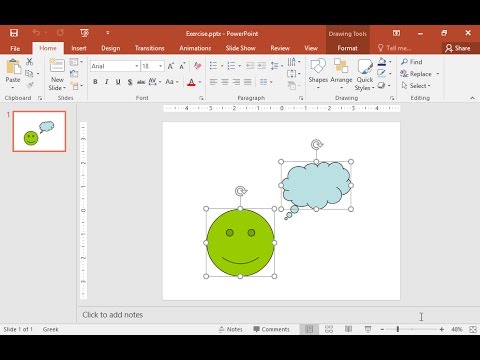Viewport: 480px width, 360px height.
Task: Open the Section dropdown in Slides group
Action: pyautogui.click(x=76, y=86)
